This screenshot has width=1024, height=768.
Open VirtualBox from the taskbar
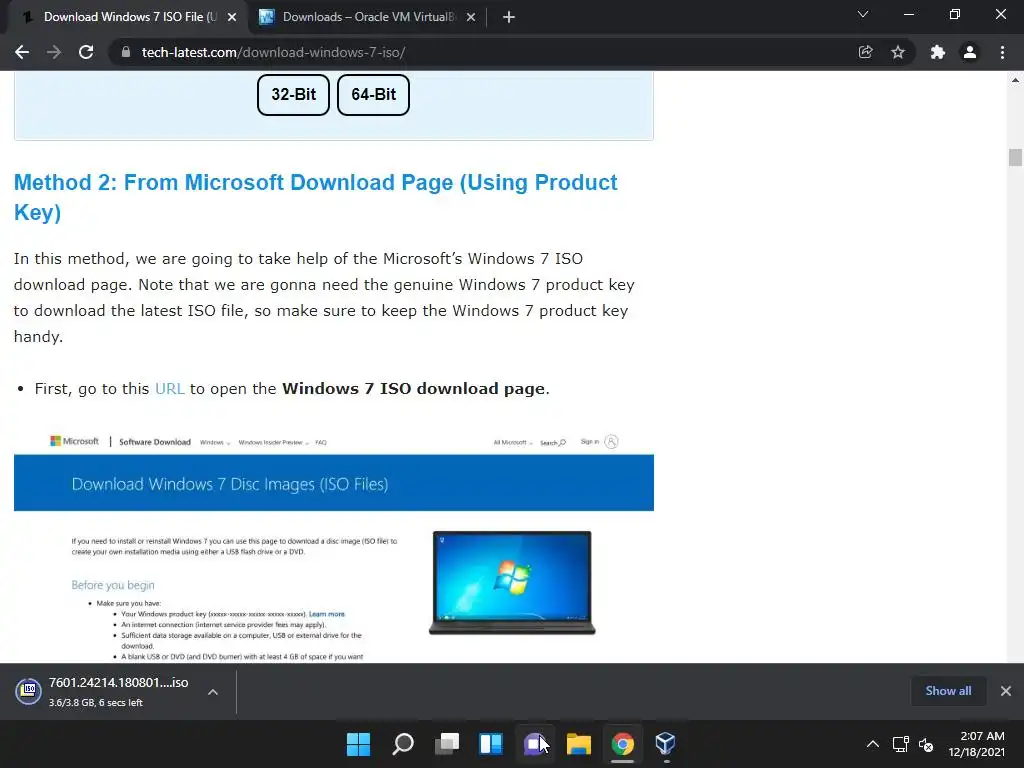(665, 744)
